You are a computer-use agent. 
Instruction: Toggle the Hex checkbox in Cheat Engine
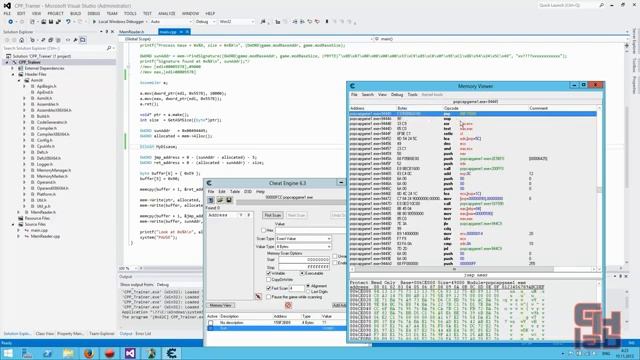tap(264, 230)
